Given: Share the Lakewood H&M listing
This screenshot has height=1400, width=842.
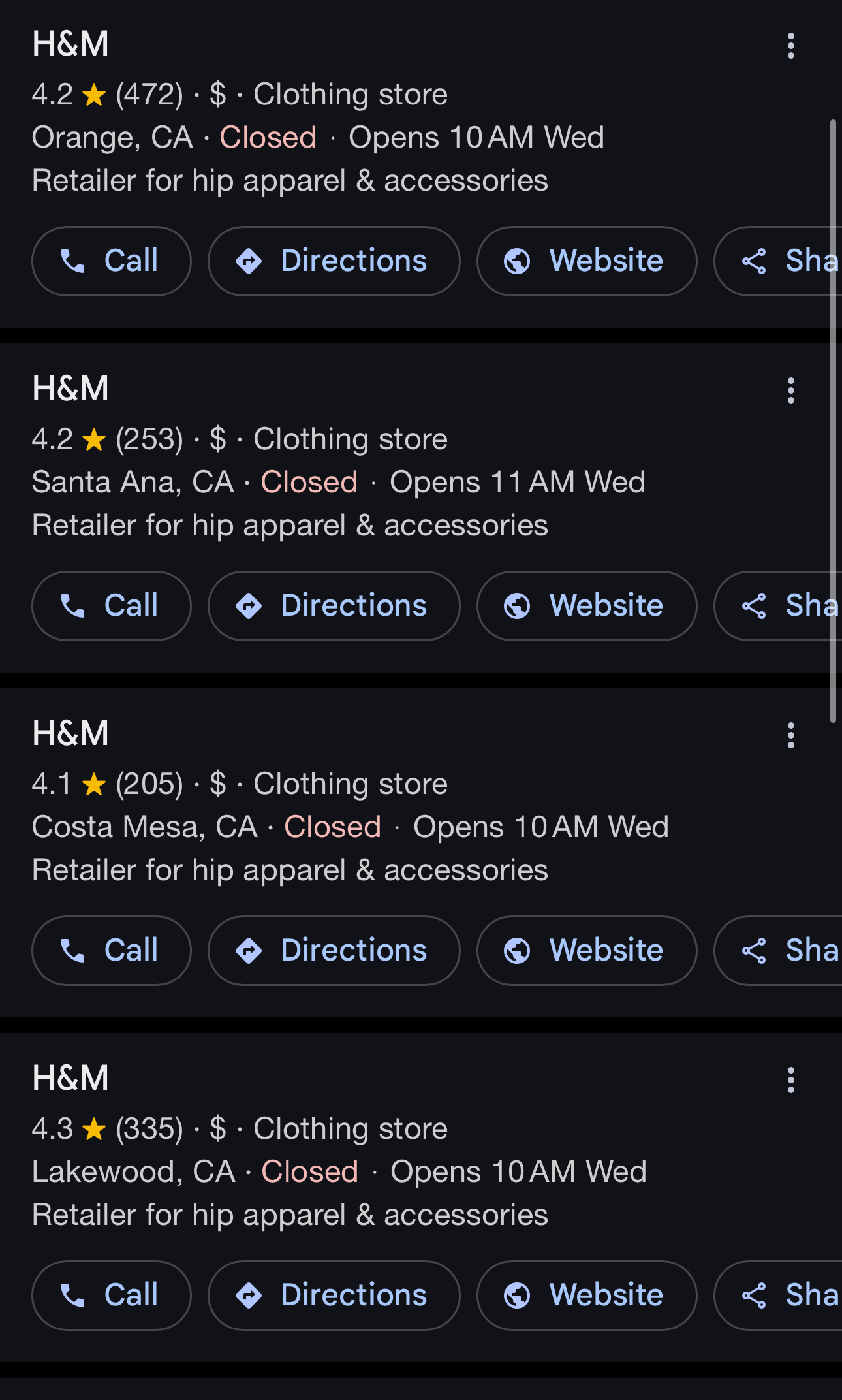Looking at the screenshot, I should tap(783, 1296).
